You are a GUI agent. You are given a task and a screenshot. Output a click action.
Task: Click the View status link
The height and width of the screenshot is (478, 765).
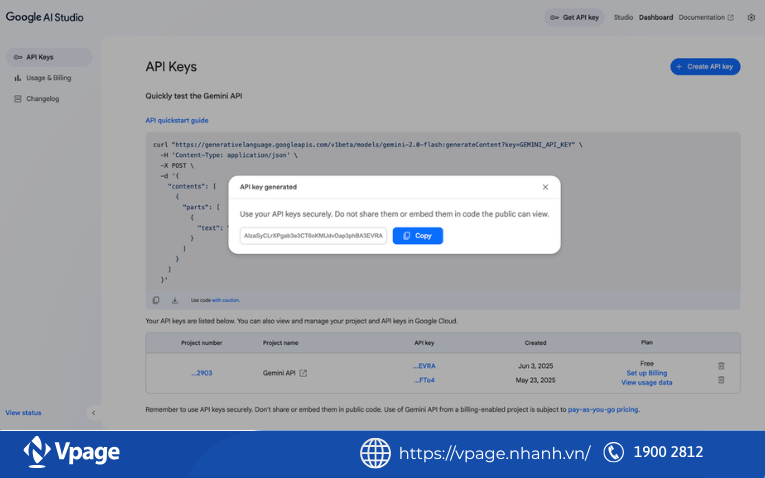[23, 413]
